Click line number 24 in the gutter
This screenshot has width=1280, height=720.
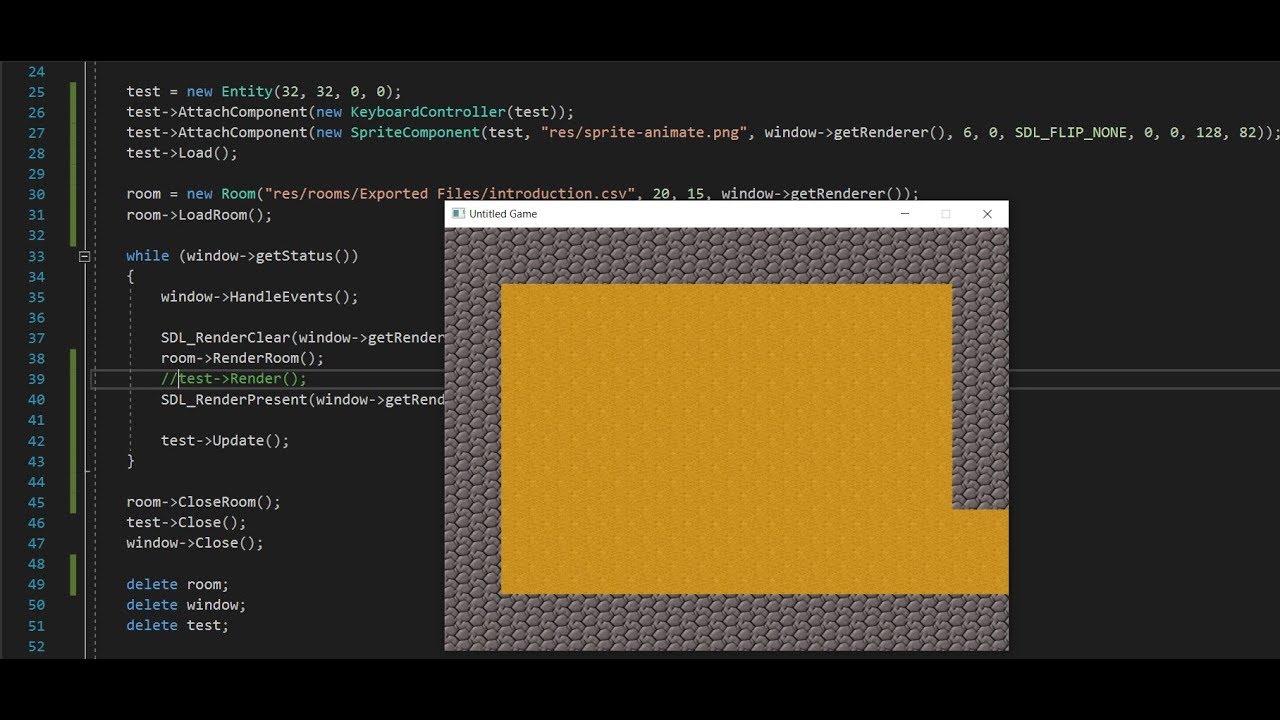point(36,71)
